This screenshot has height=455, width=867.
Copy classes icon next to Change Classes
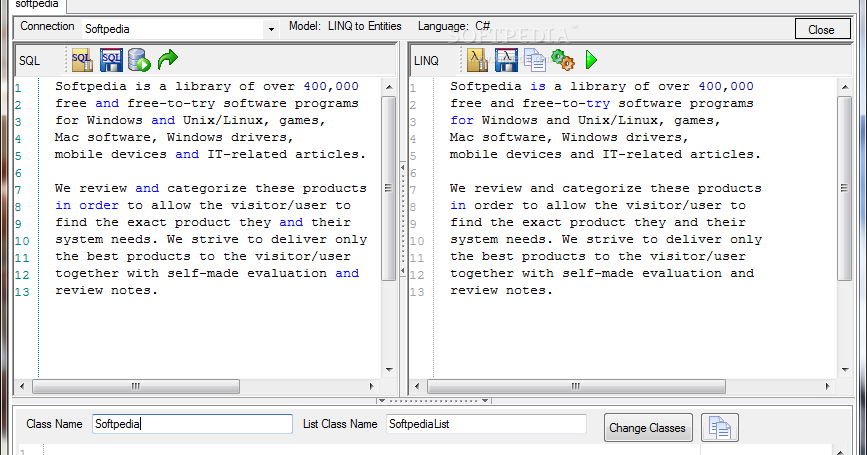pos(720,427)
